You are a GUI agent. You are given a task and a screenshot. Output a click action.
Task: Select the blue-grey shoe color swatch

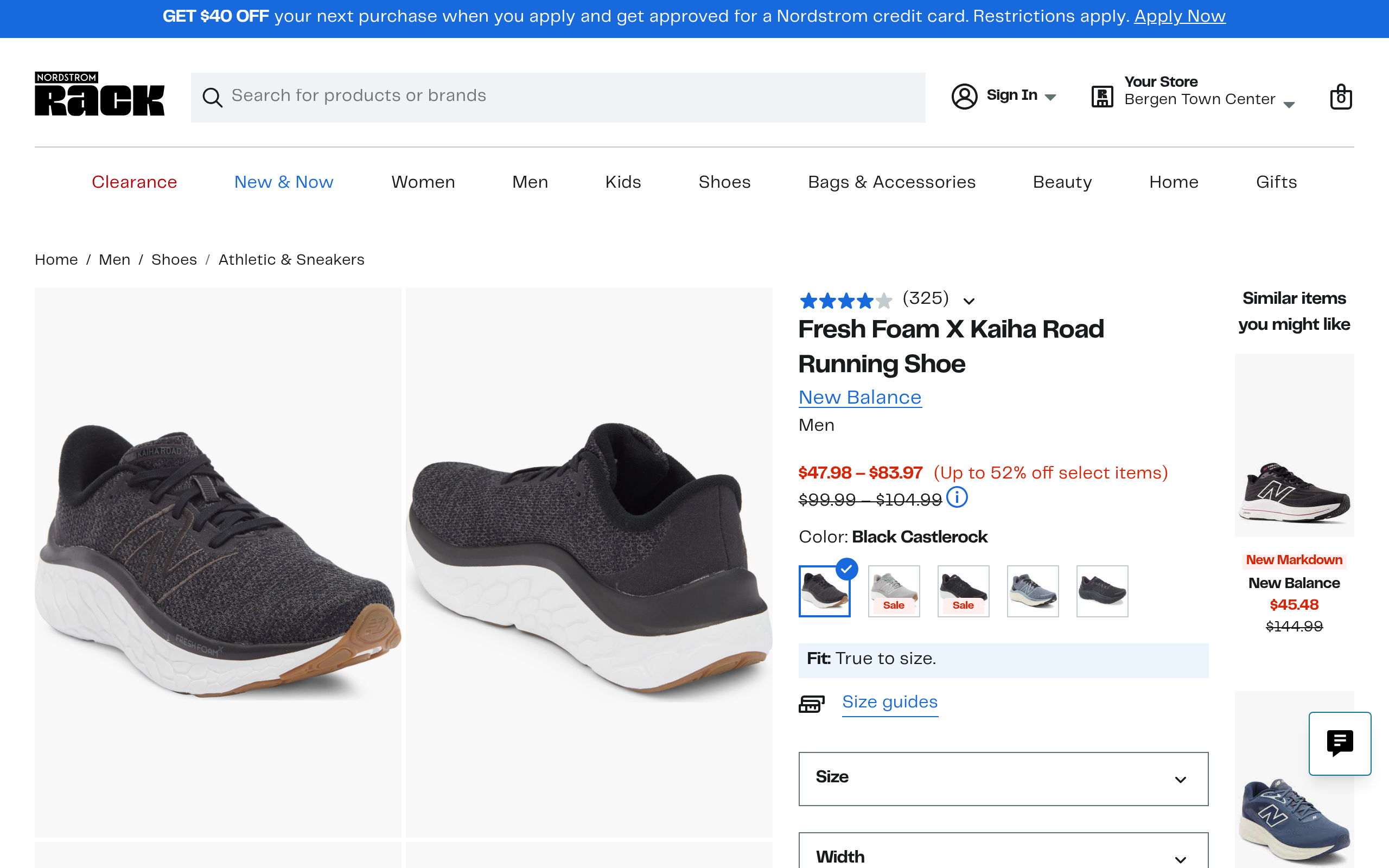[x=1033, y=591]
